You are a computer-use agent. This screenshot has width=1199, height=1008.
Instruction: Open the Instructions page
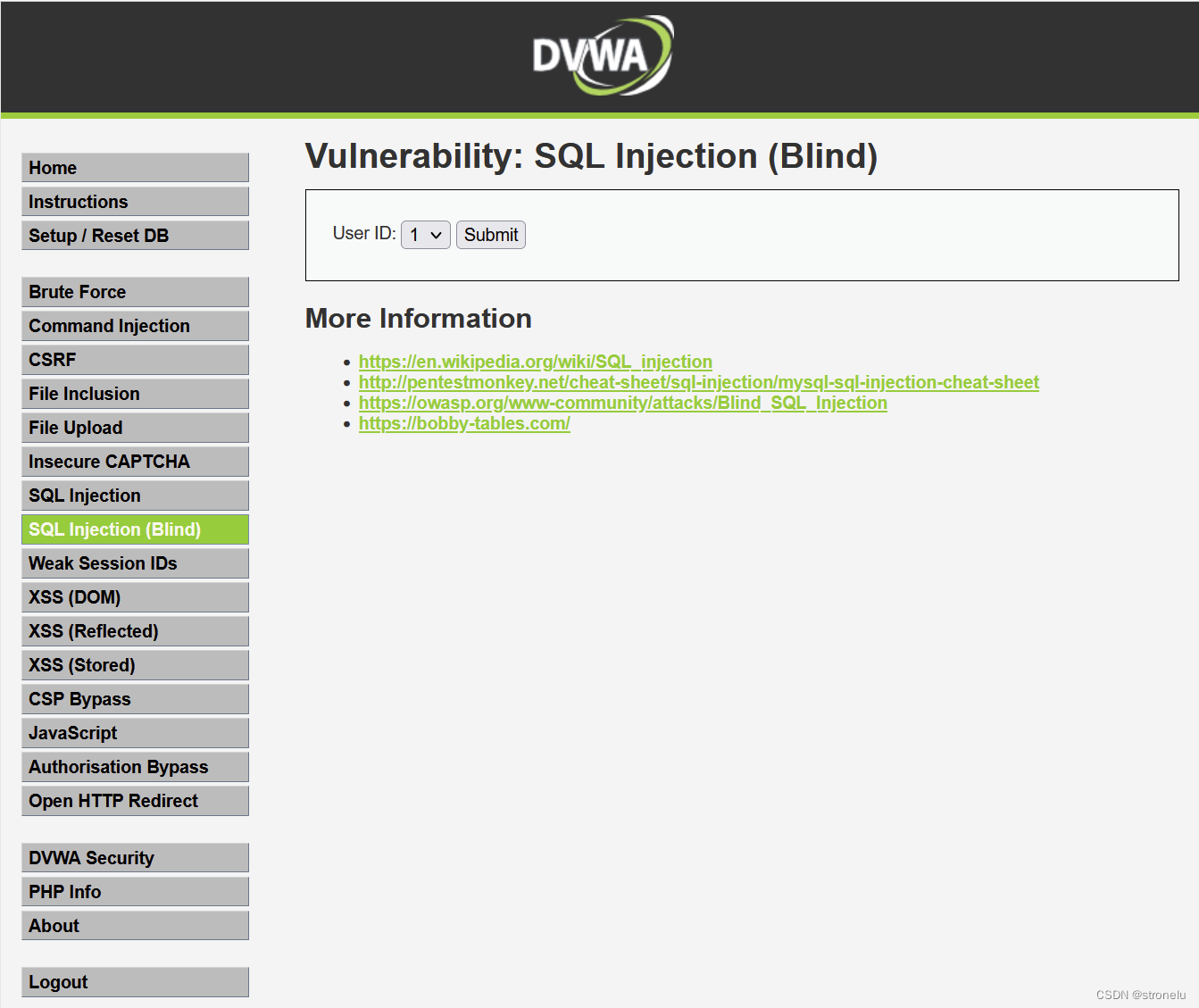(135, 202)
